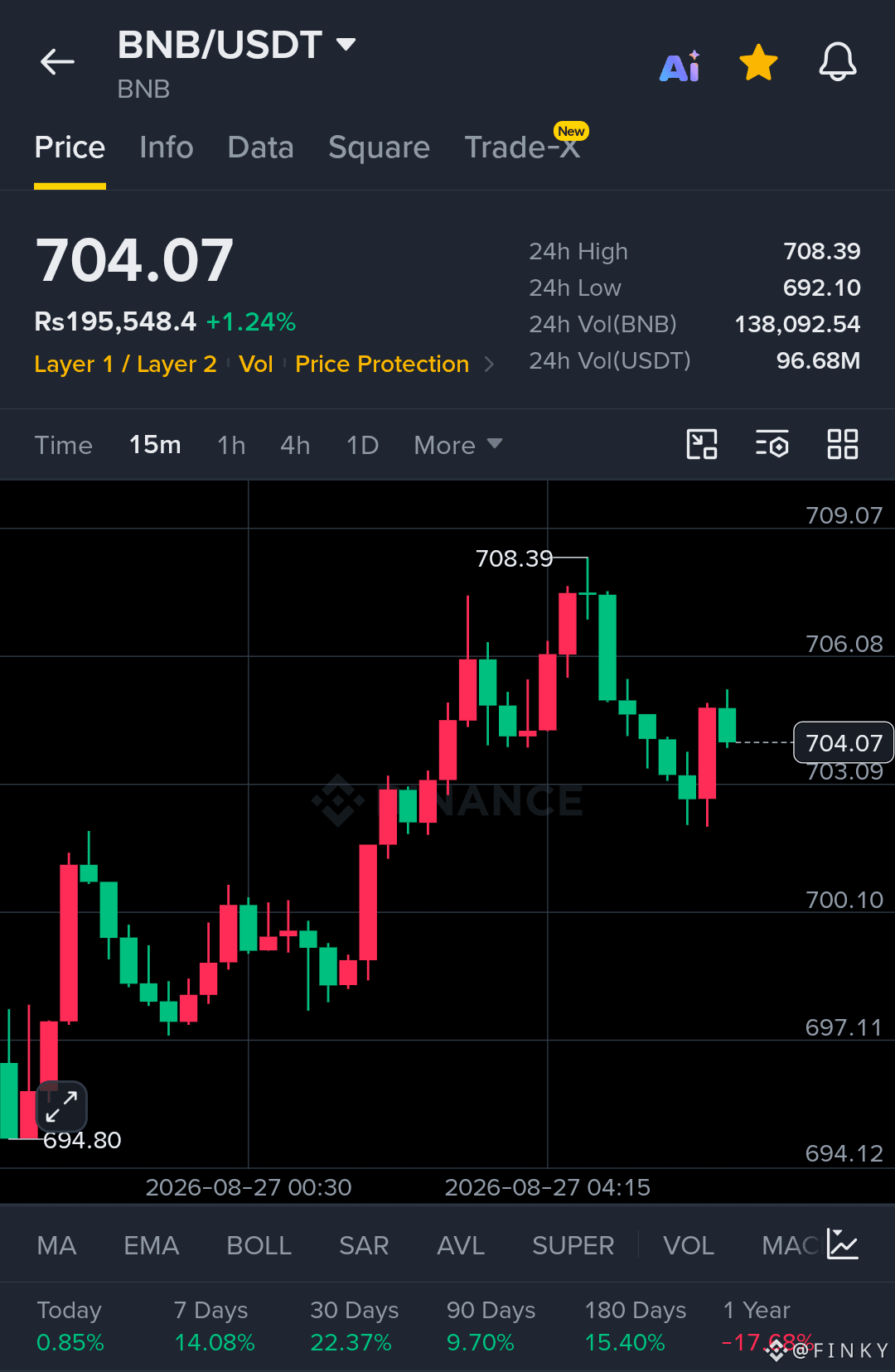This screenshot has width=895, height=1372.
Task: Tap the 2026-08-27 00:30 time label
Action: 249,1187
